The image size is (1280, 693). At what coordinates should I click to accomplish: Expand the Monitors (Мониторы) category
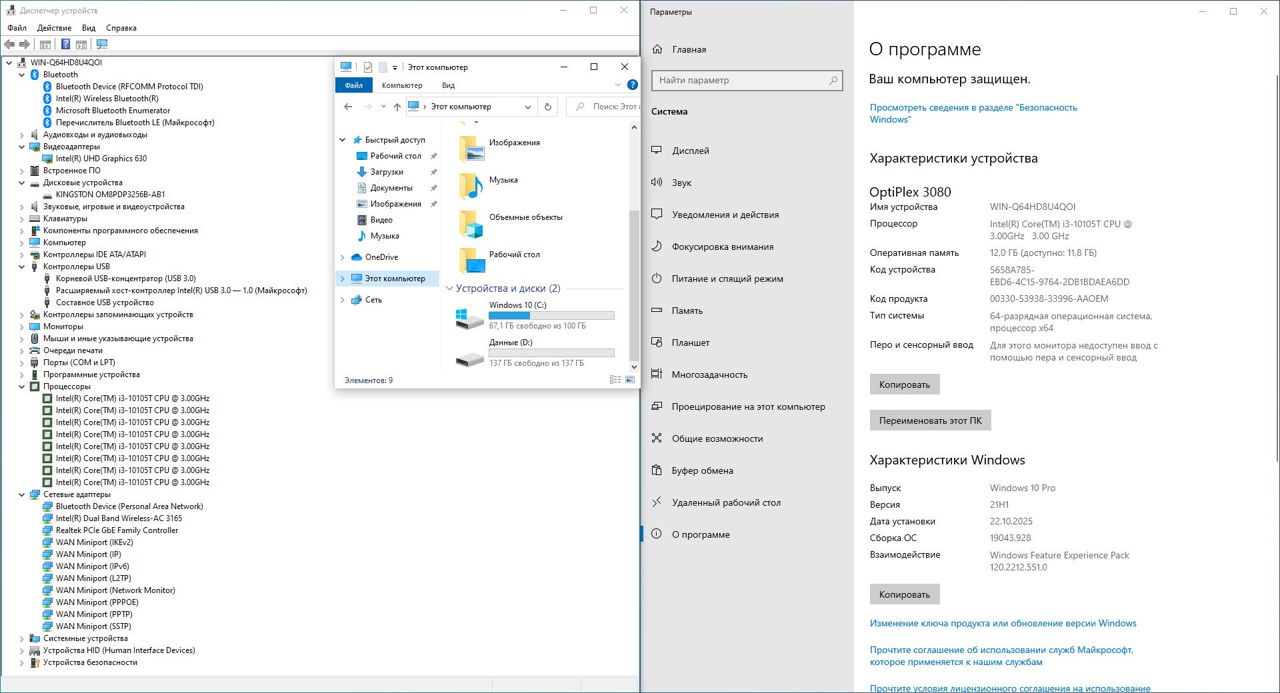pyautogui.click(x=22, y=327)
